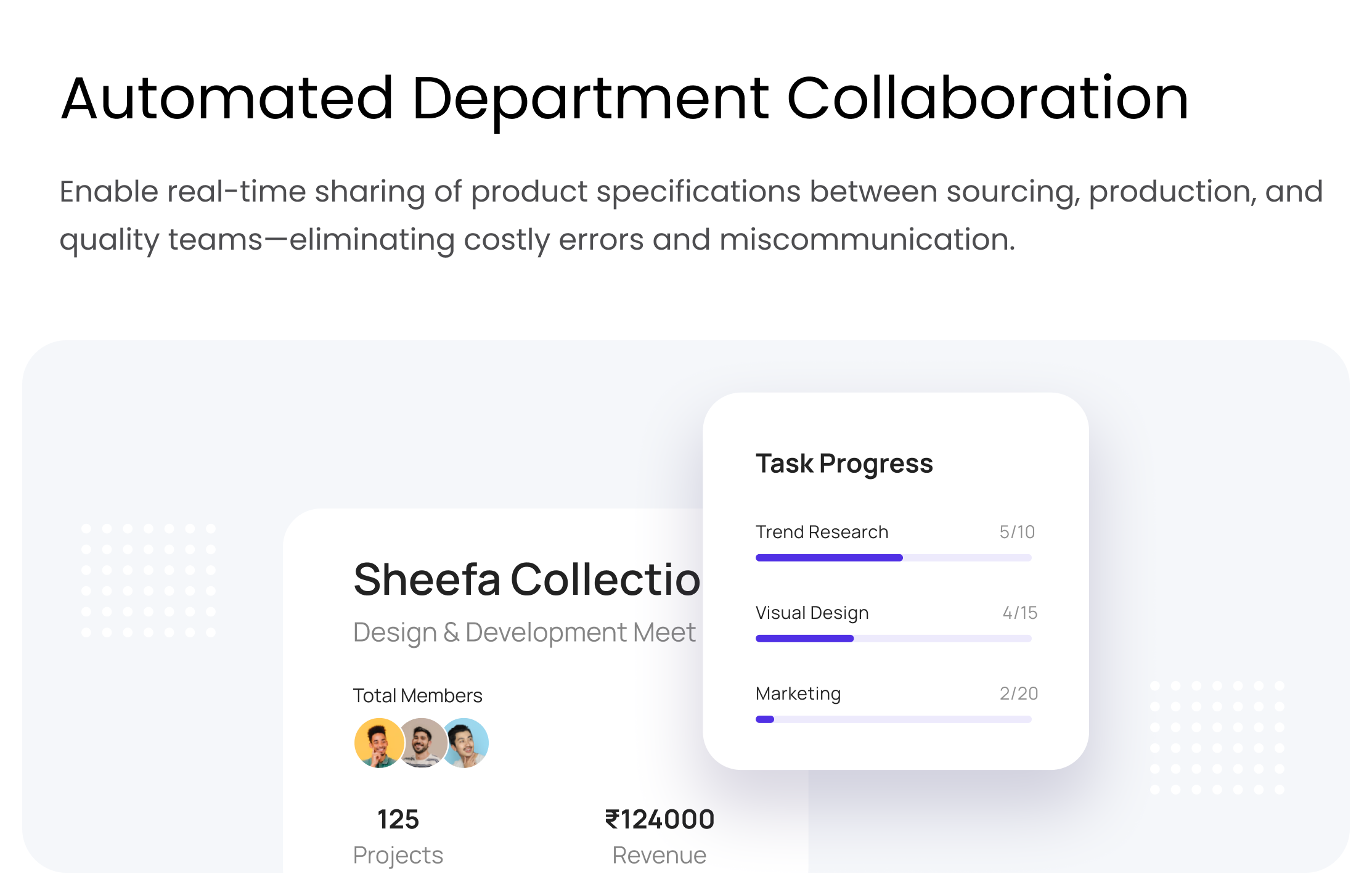Click the Marketing task label
The height and width of the screenshot is (895, 1372).
coord(798,693)
